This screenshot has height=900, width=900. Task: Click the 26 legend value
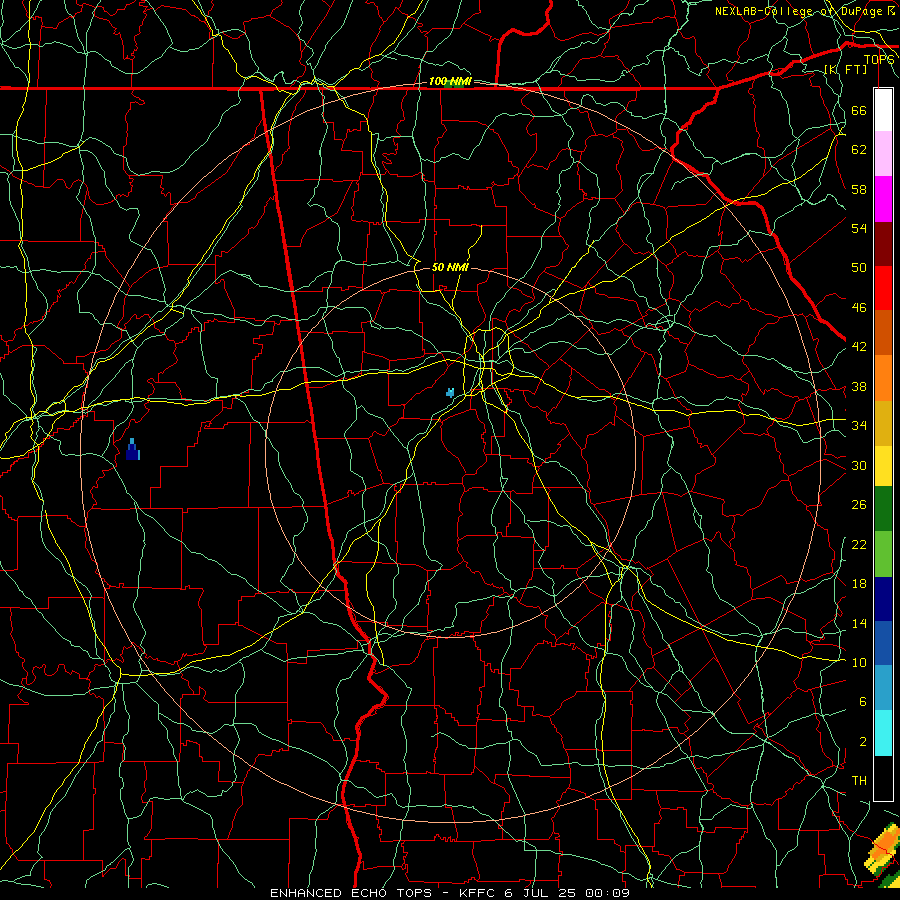[859, 505]
